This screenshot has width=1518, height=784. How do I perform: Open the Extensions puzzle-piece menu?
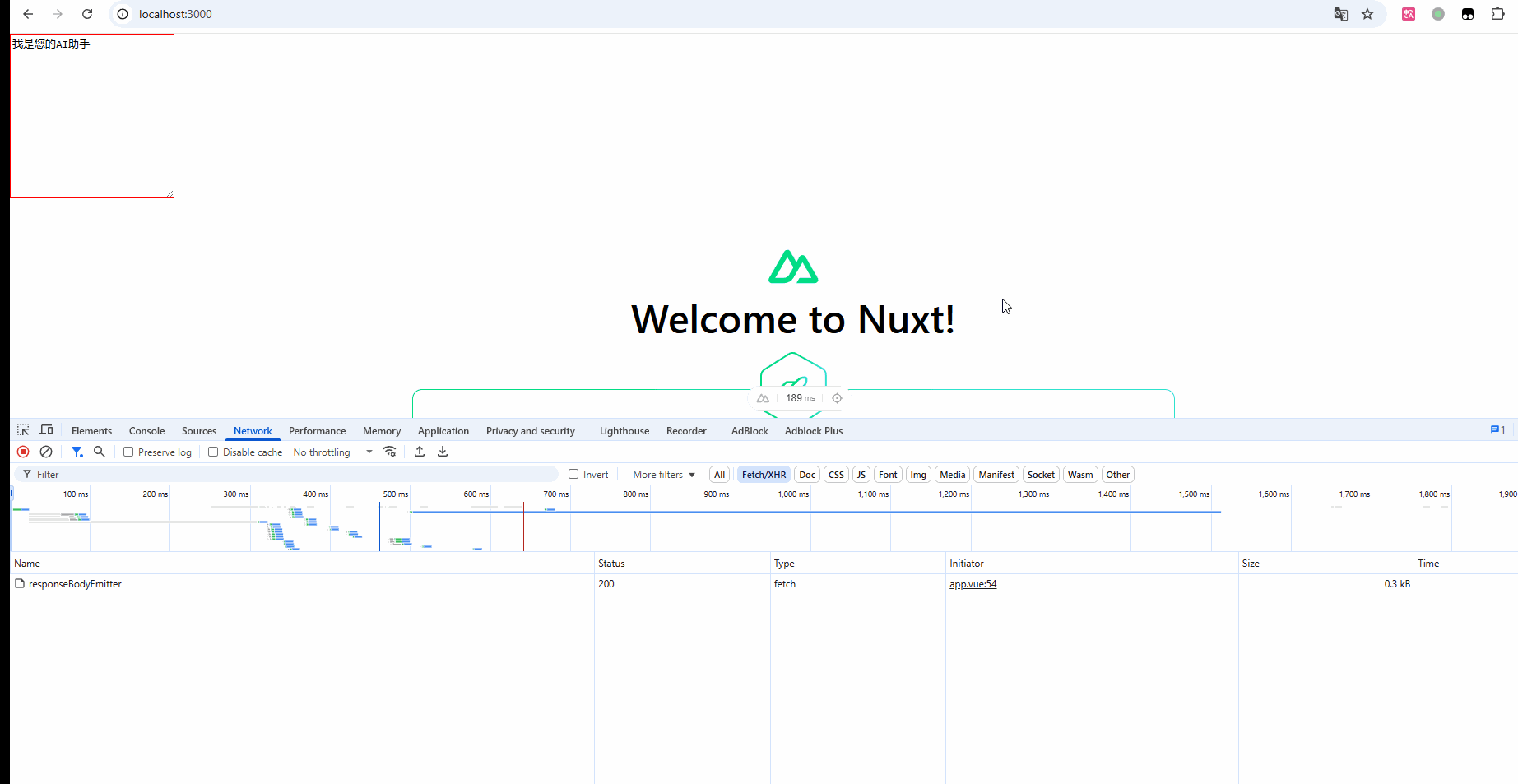click(x=1497, y=14)
